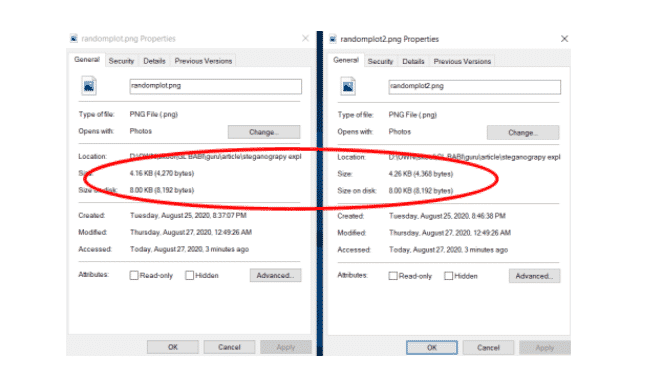The image size is (658, 390).
Task: Open Details tab in randomplot.png Properties
Action: click(154, 61)
